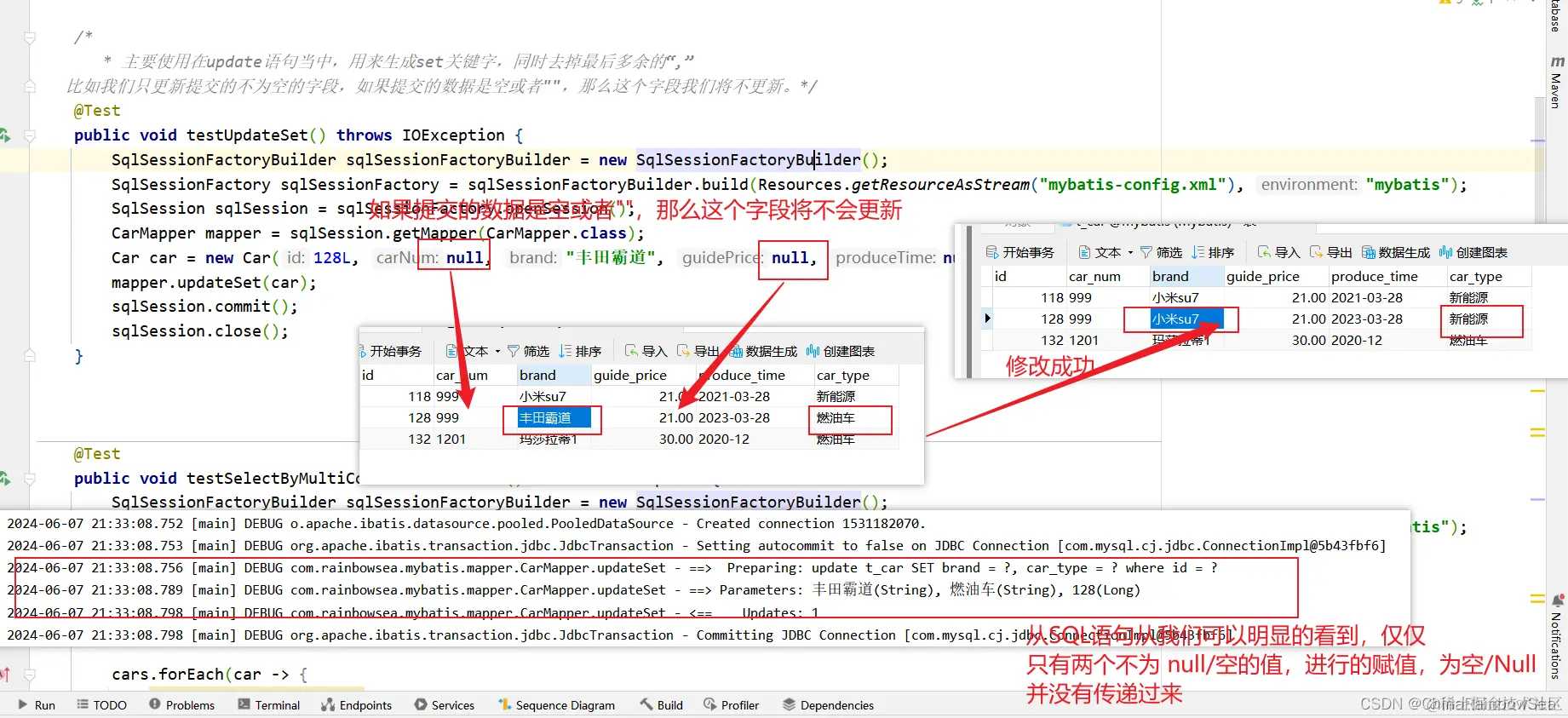Screen dimensions: 1568x718
Task: Select the id column header in upper-right table
Action: click(x=1029, y=276)
